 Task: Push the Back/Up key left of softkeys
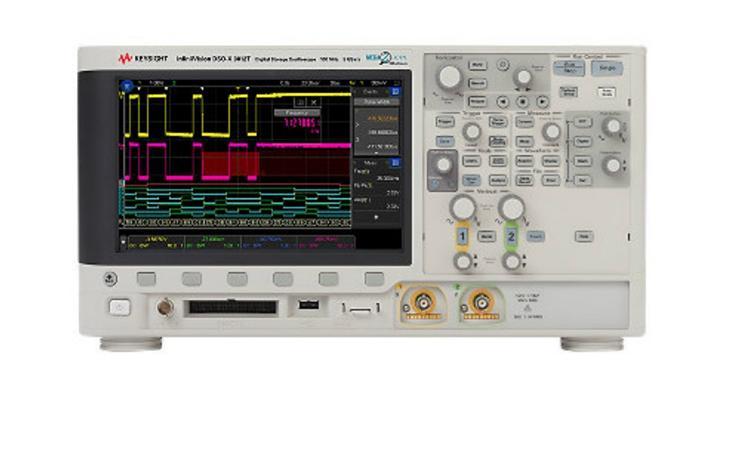[110, 279]
